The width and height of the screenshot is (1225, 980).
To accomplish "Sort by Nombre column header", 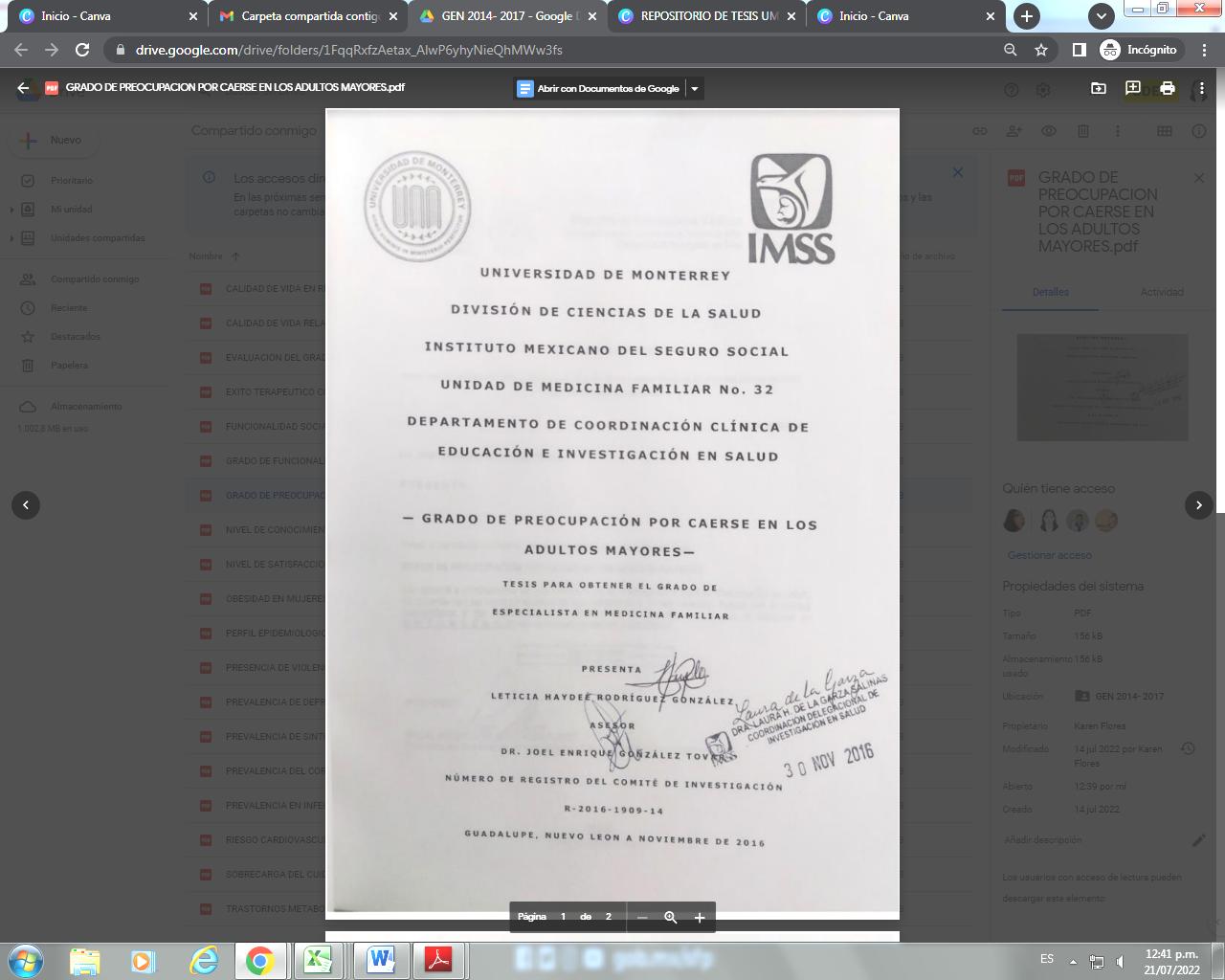I will [x=206, y=256].
